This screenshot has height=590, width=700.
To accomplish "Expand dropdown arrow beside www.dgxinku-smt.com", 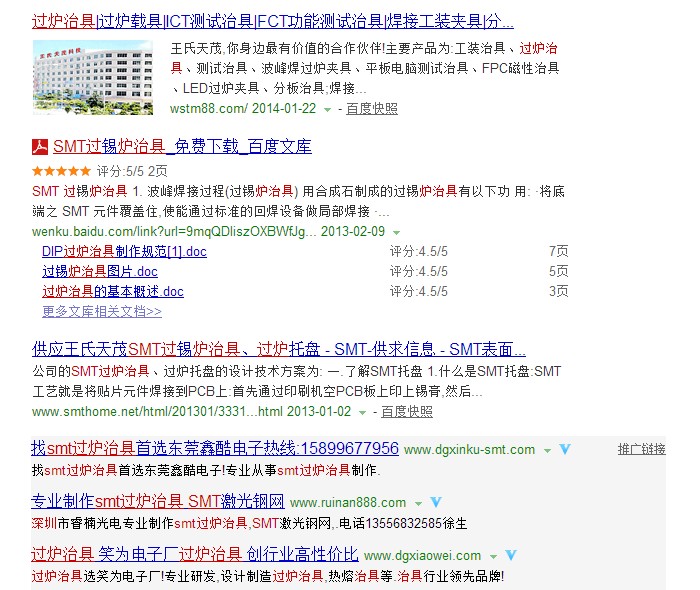I will 547,451.
